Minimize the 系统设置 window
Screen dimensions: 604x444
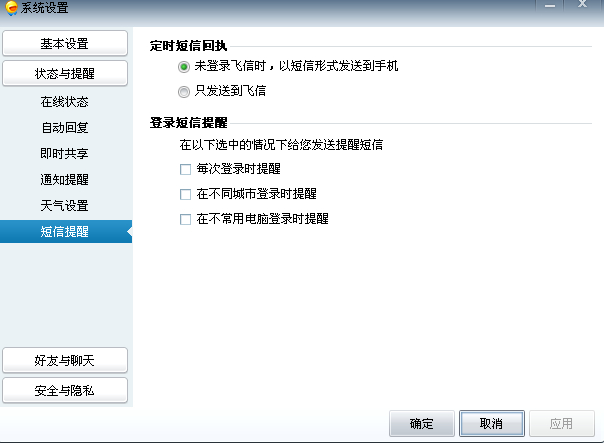(550, 6)
